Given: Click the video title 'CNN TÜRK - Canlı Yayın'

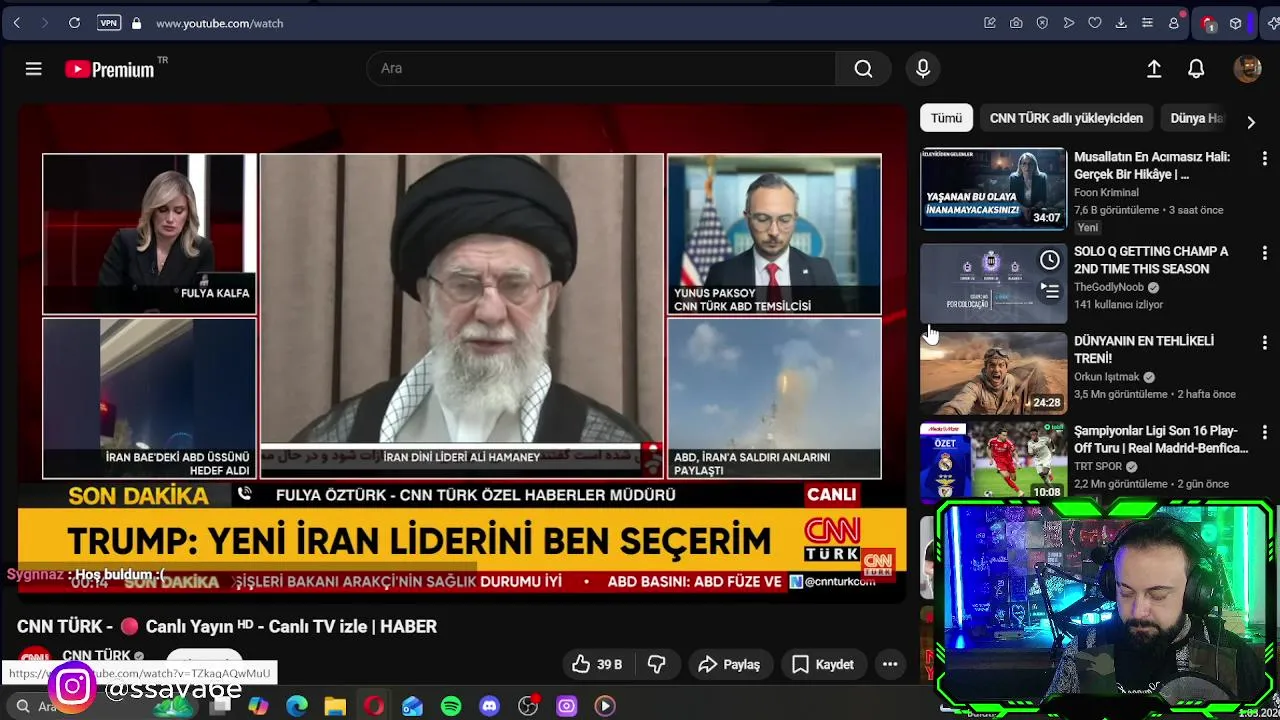Looking at the screenshot, I should 227,627.
